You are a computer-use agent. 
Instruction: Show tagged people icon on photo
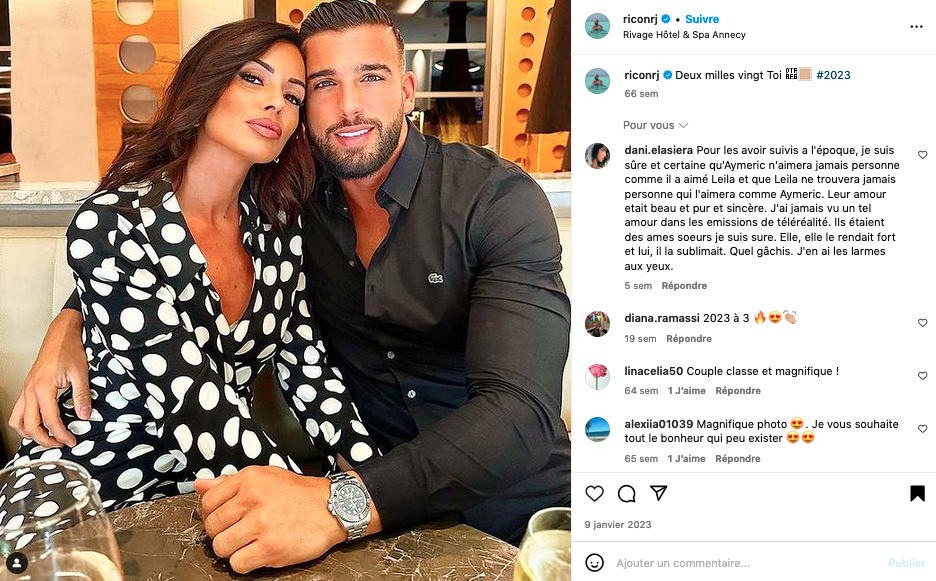pos(17,562)
